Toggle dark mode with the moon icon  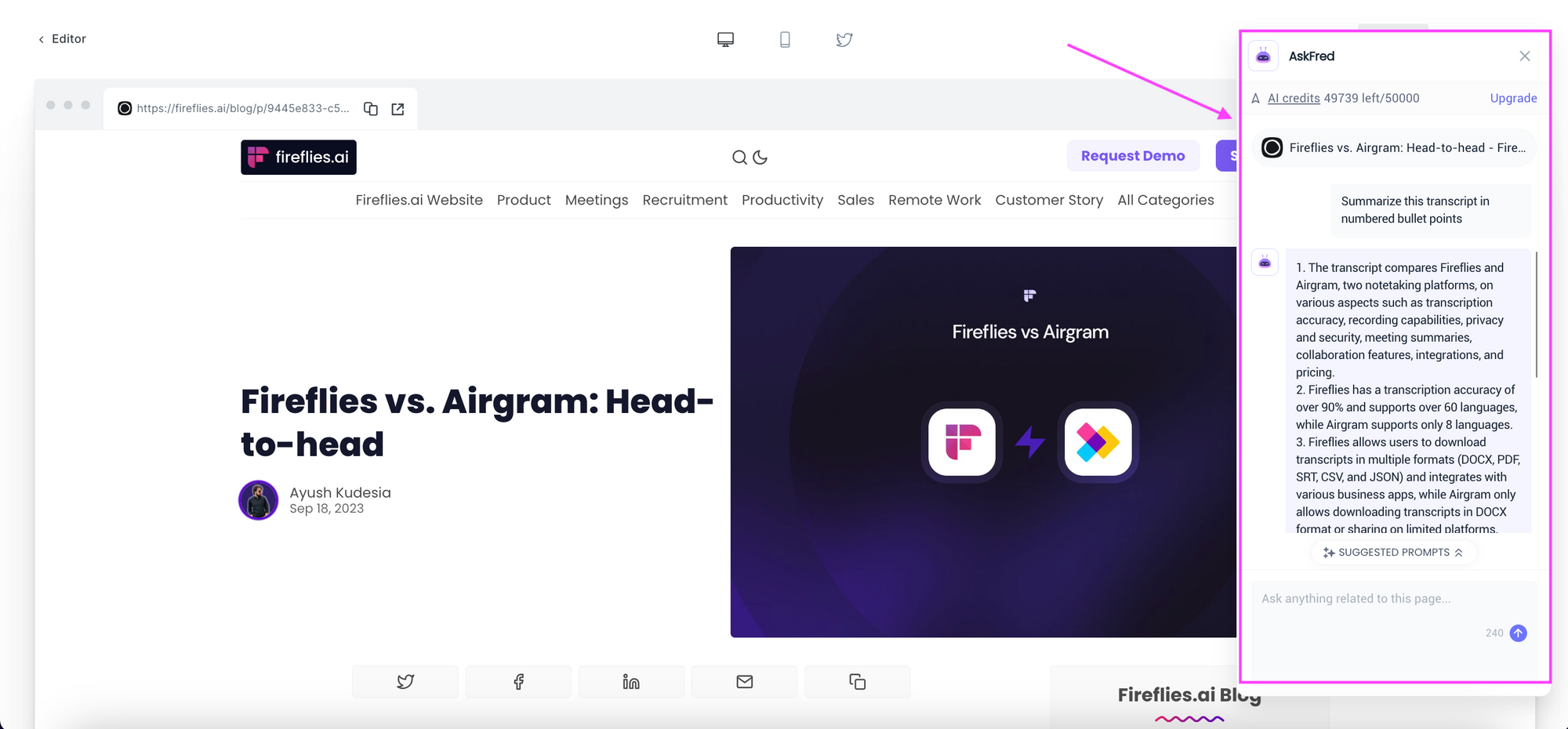coord(760,158)
